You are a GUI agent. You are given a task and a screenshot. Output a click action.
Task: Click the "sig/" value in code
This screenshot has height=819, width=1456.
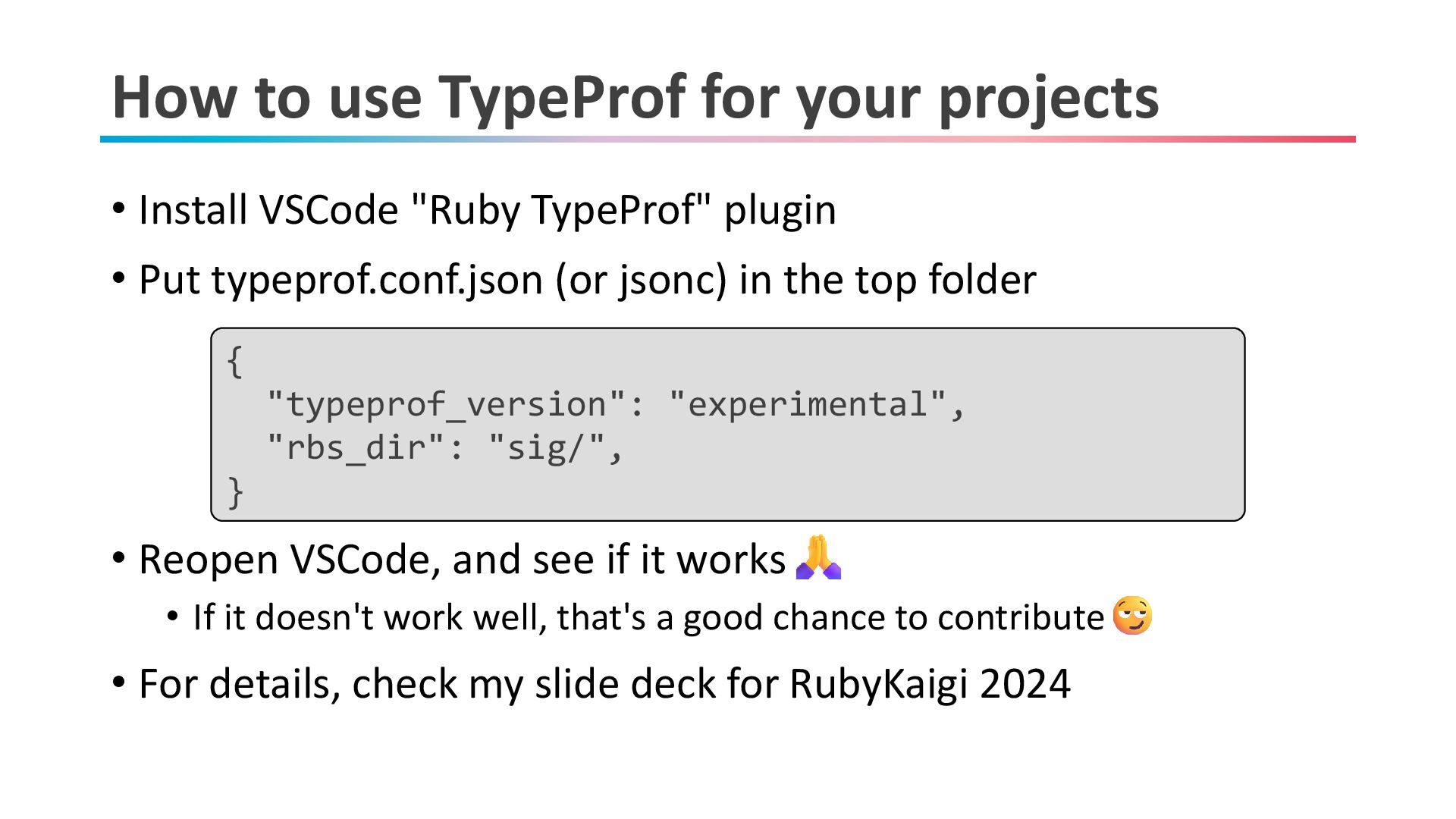[546, 447]
